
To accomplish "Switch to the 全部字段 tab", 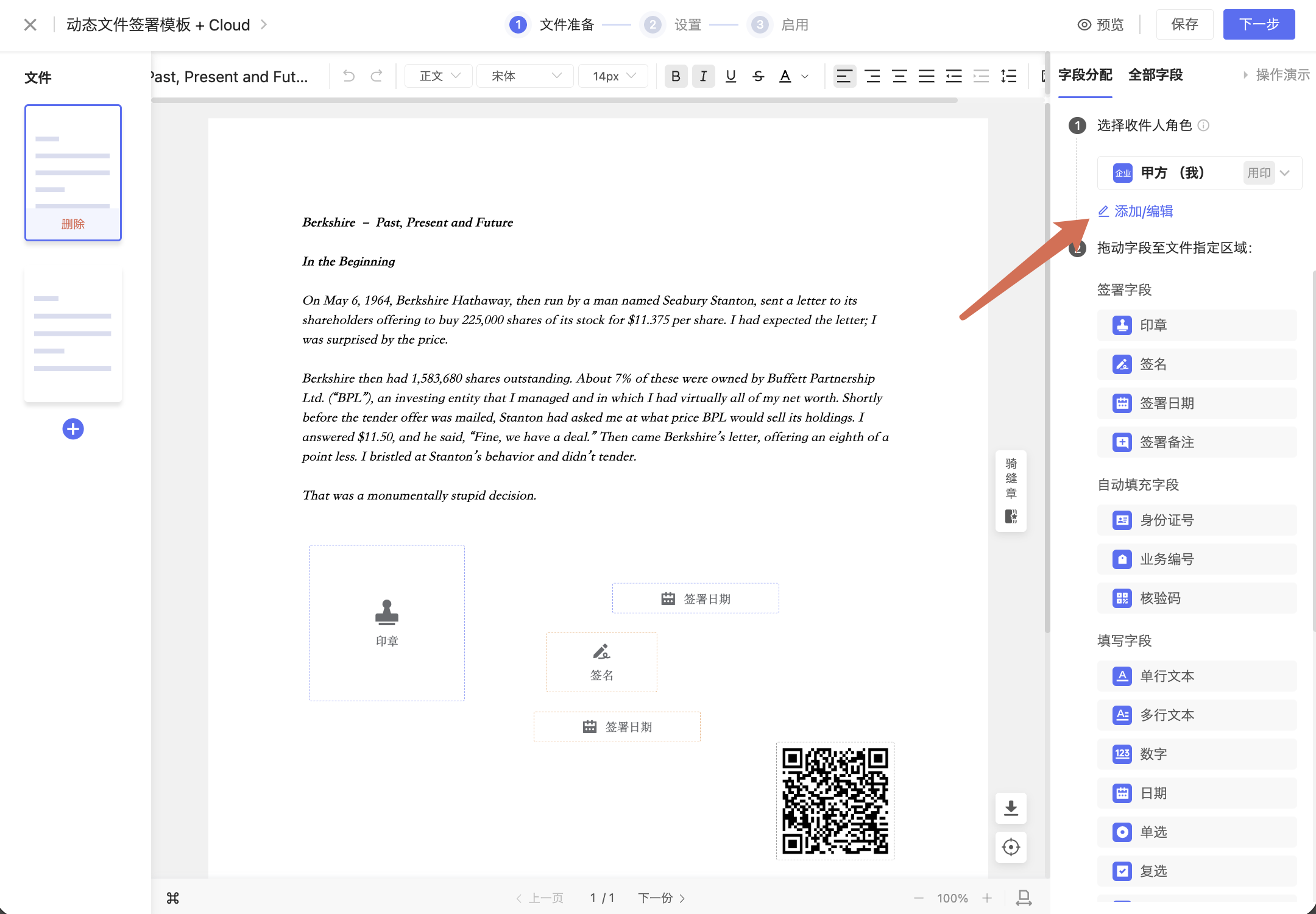I will pos(1155,75).
